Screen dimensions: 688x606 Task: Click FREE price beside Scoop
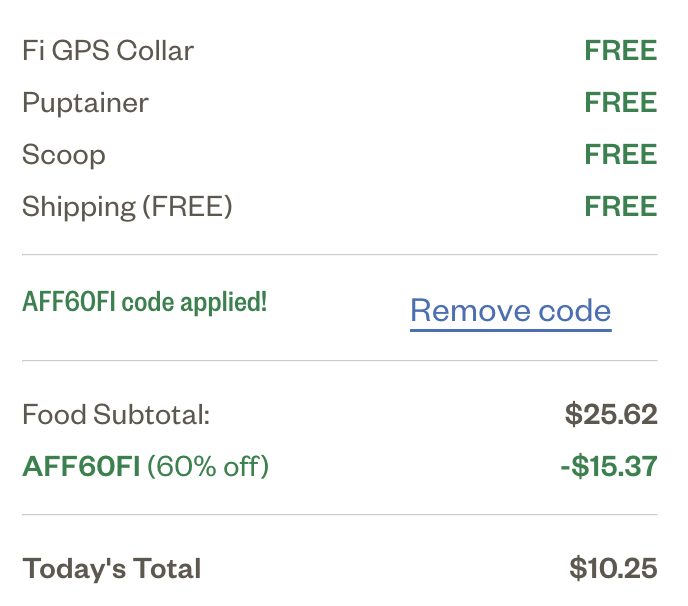click(620, 155)
